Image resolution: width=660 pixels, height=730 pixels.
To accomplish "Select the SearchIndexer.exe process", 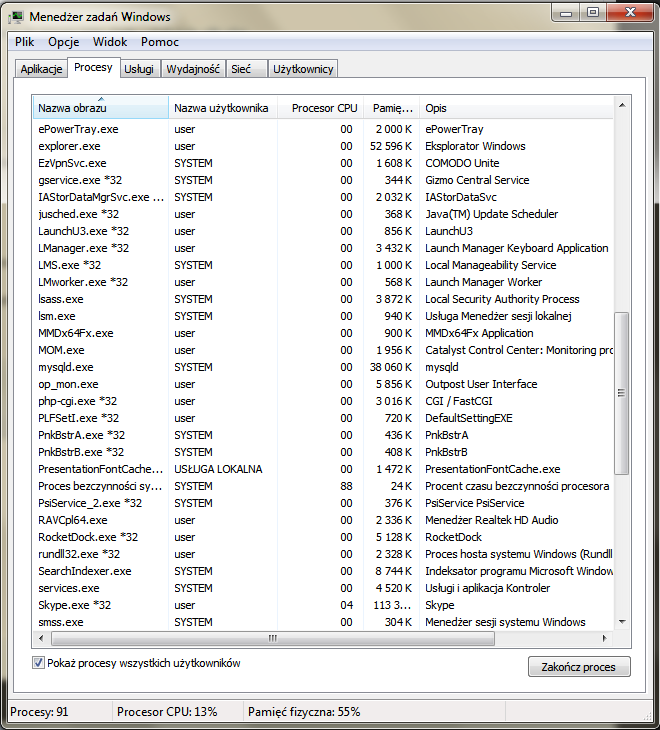I will [323, 571].
